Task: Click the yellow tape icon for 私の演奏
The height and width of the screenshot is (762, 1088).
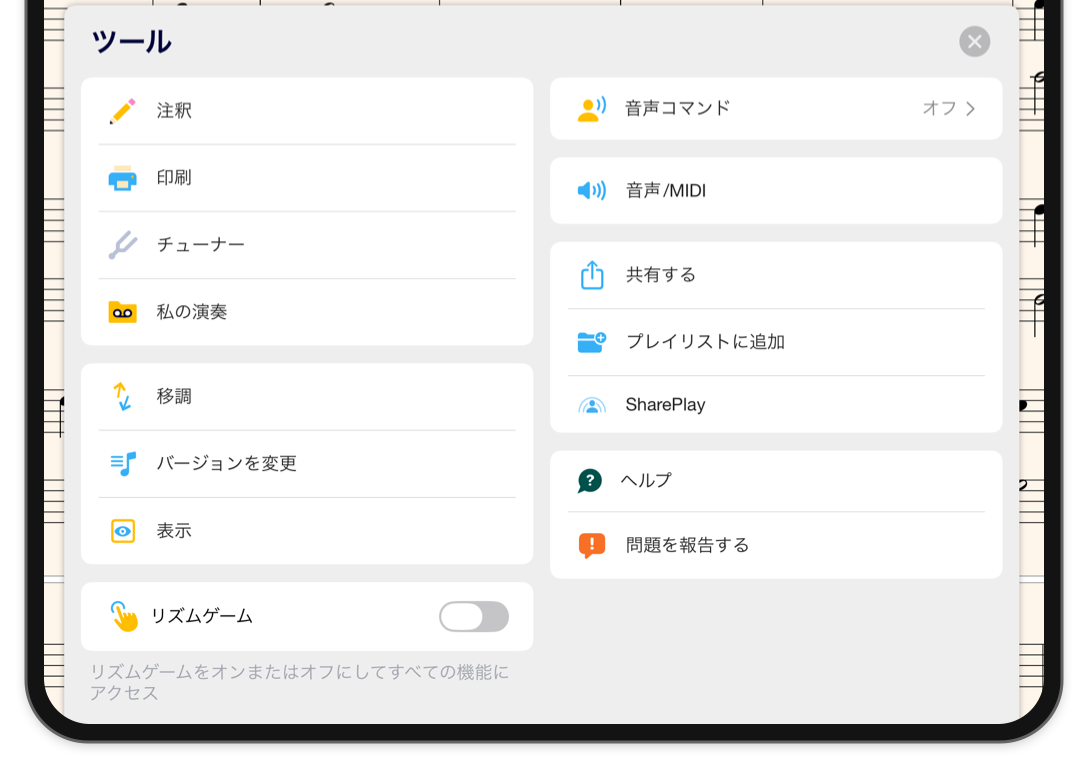Action: tap(123, 312)
